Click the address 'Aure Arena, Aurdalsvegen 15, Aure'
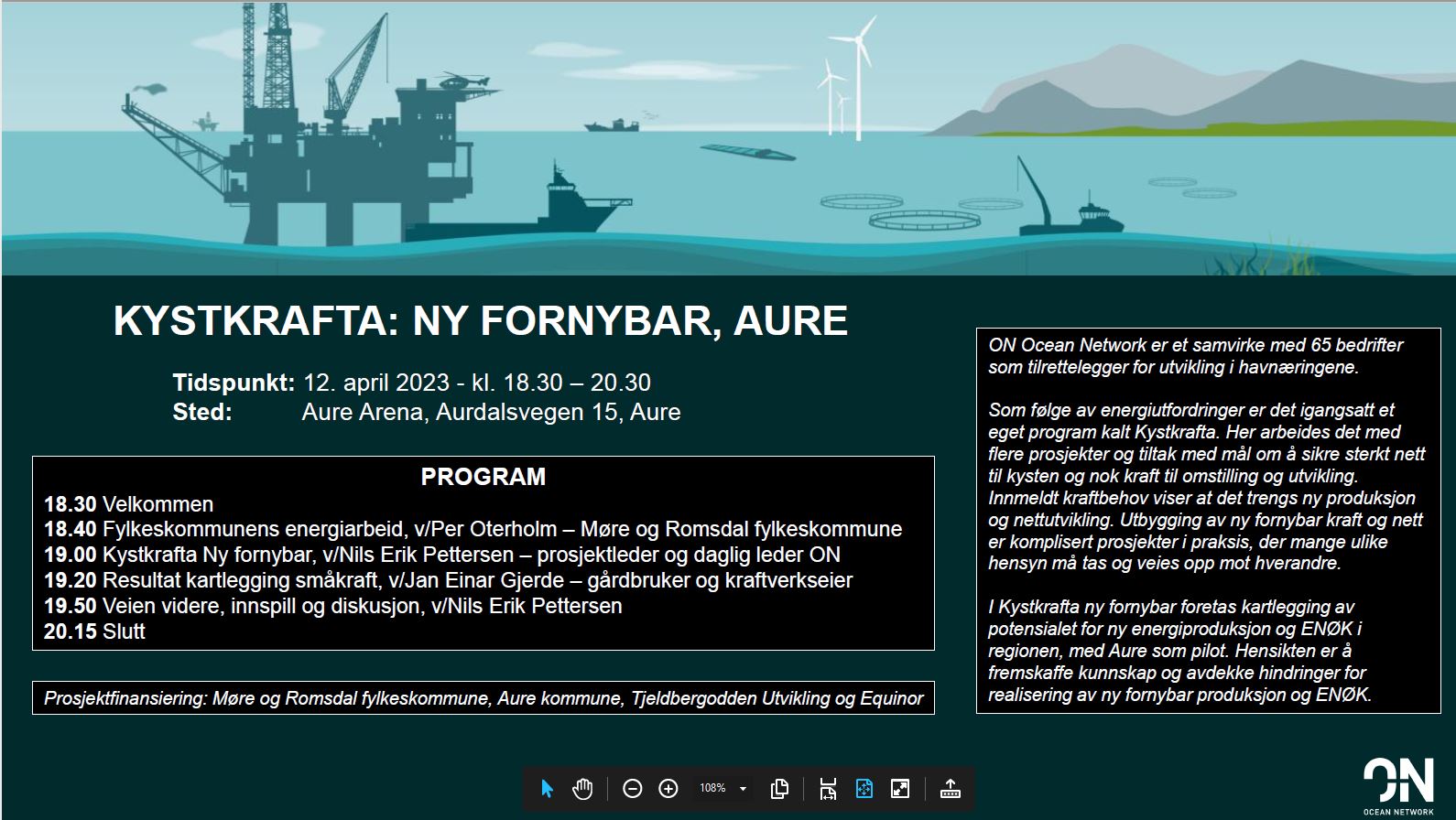 (x=492, y=412)
